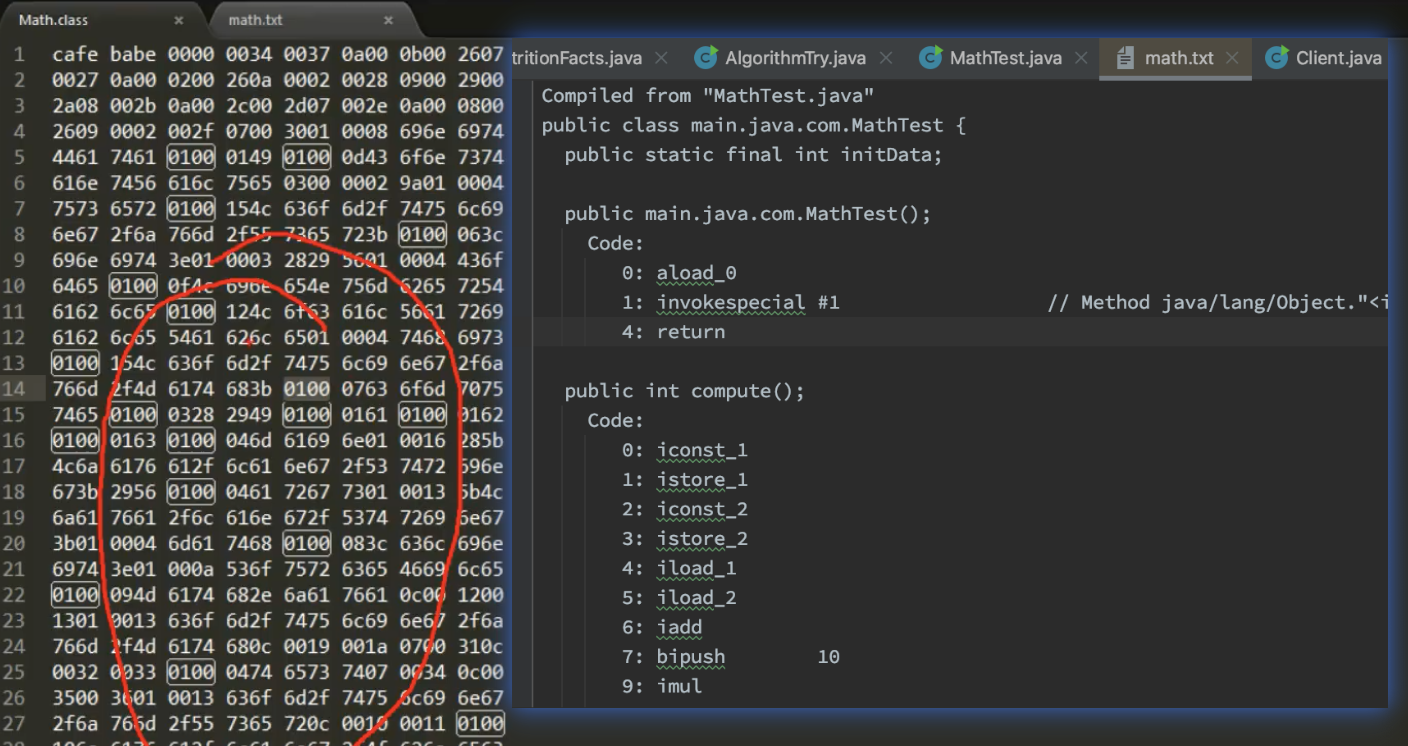
Task: Click the '// Method java/lang/Object' comment
Action: (x=1217, y=302)
